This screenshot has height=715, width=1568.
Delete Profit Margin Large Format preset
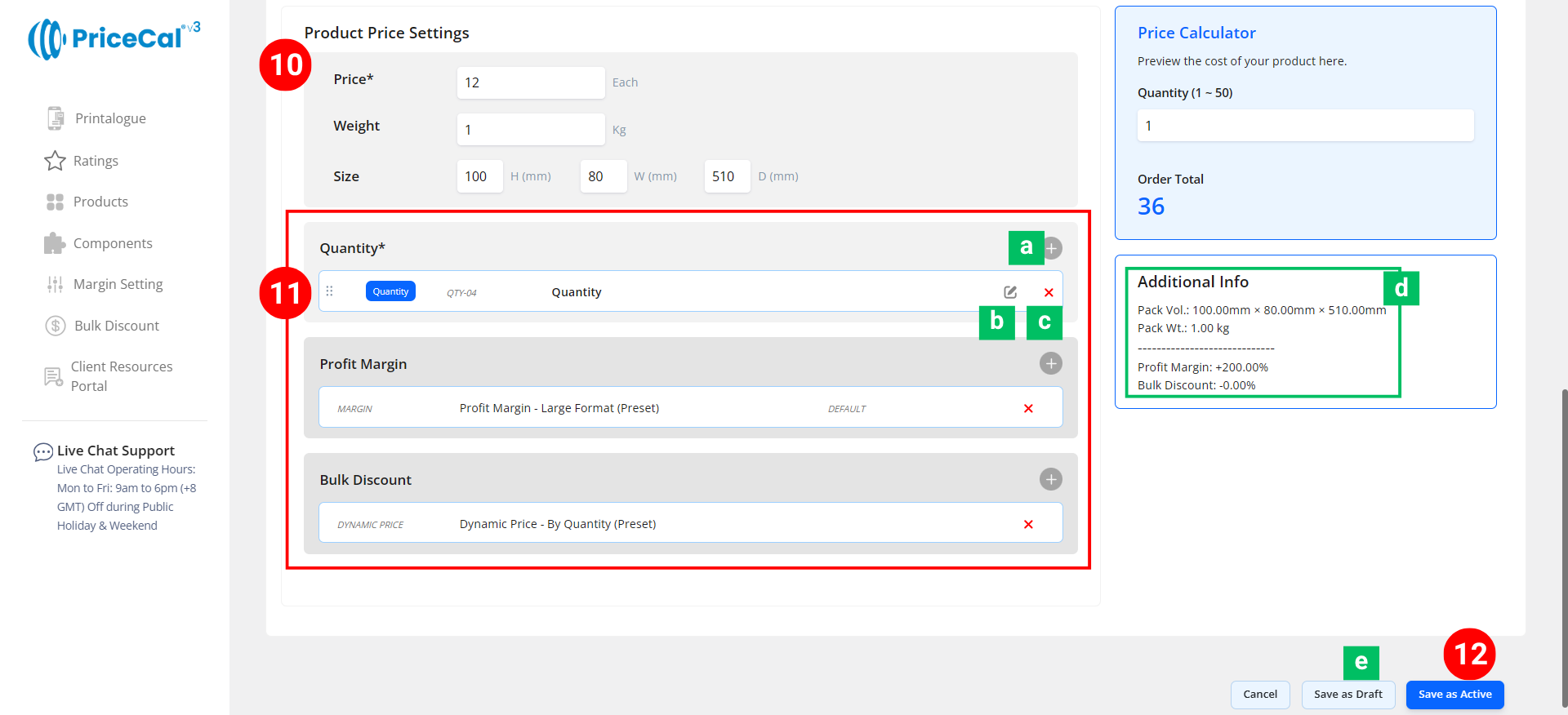(x=1028, y=408)
